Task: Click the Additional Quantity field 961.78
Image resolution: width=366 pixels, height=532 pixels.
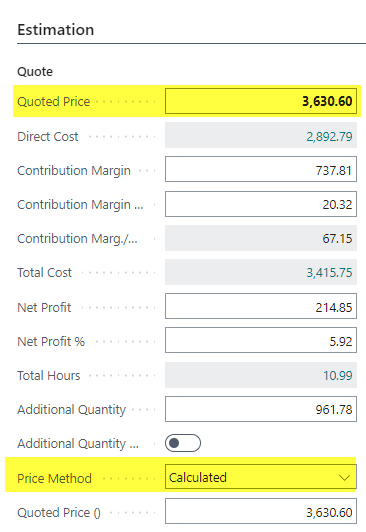Action: point(261,409)
